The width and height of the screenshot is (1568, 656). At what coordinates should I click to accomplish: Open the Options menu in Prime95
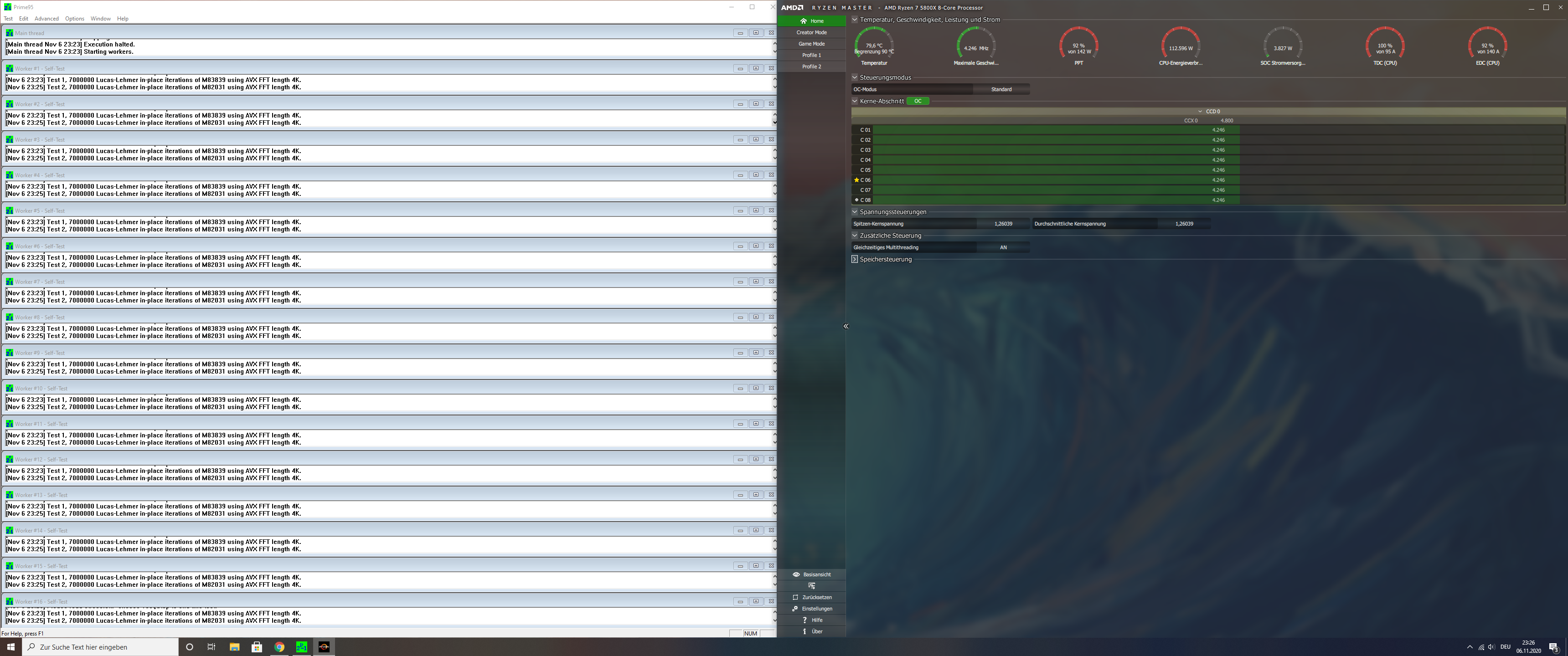[74, 19]
